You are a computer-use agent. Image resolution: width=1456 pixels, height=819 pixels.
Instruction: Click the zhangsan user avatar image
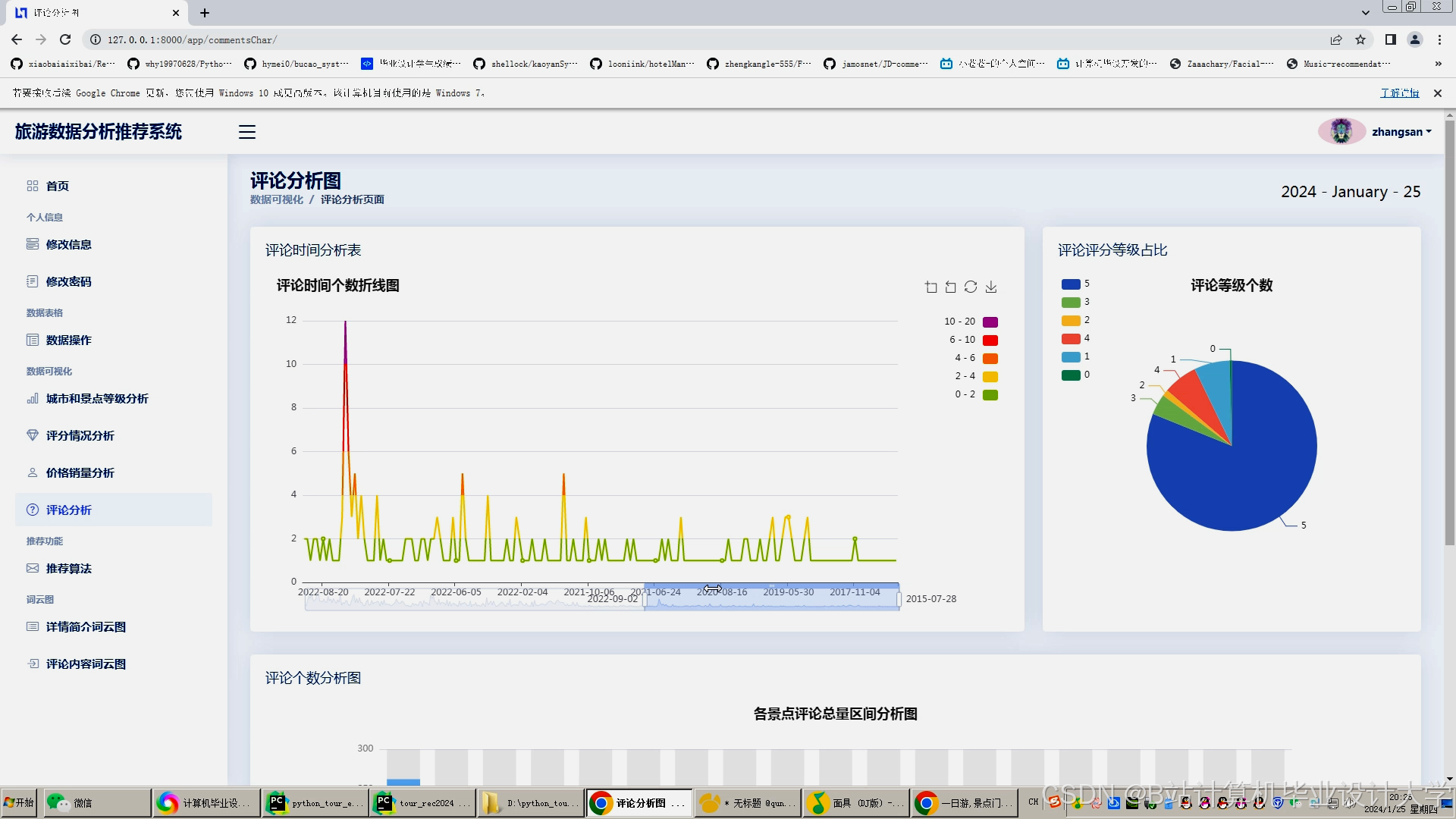[x=1341, y=131]
